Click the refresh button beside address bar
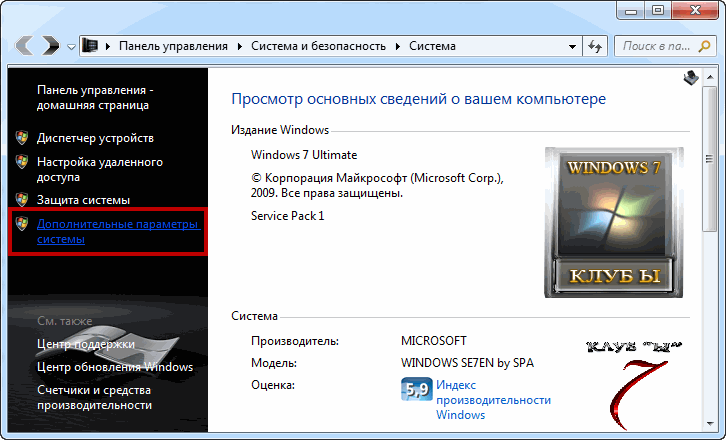Image resolution: width=726 pixels, height=440 pixels. click(595, 46)
